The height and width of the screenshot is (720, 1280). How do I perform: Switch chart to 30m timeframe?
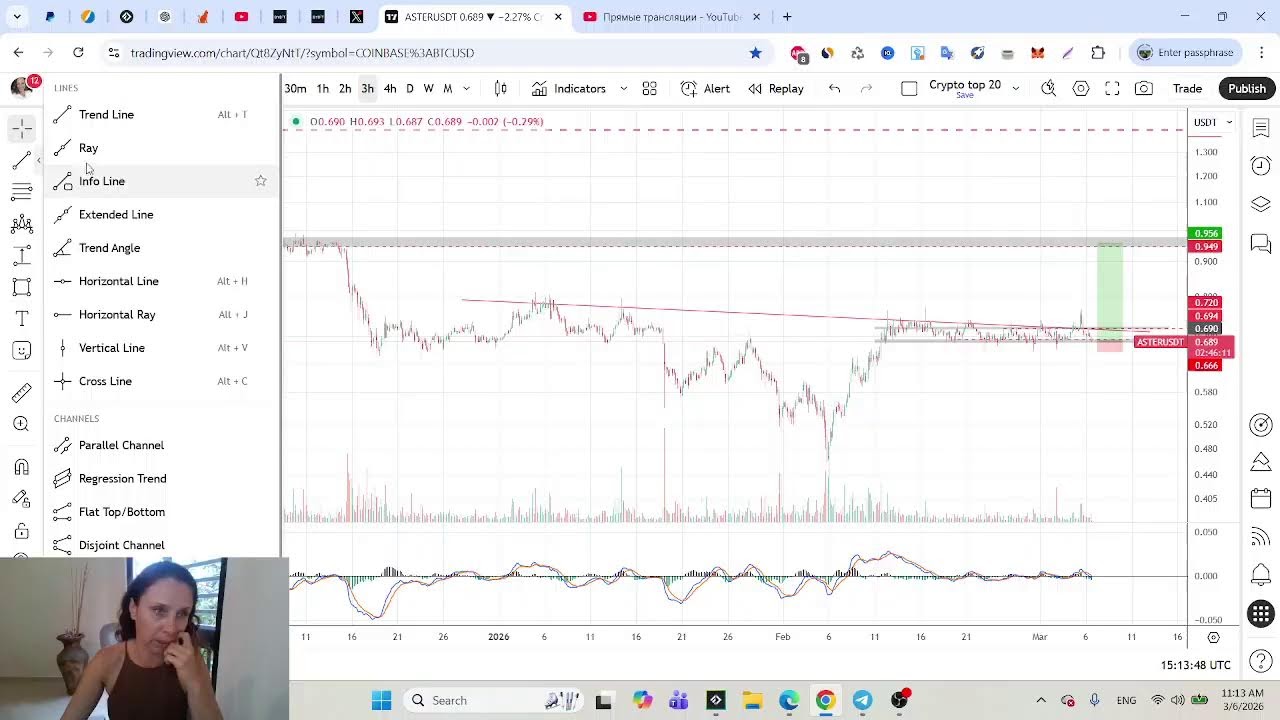coord(295,89)
